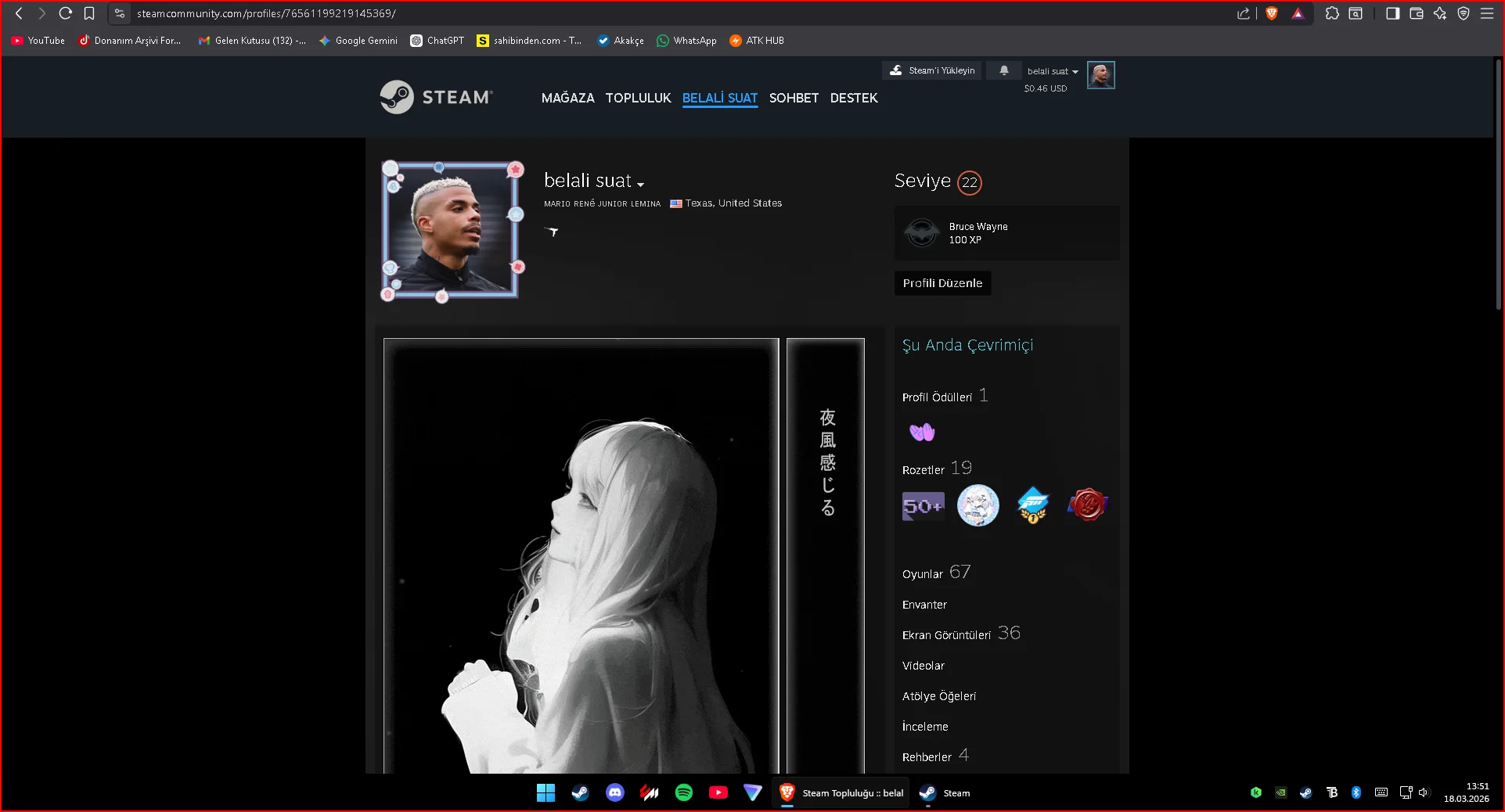Open Spotify from the taskbar

point(683,792)
